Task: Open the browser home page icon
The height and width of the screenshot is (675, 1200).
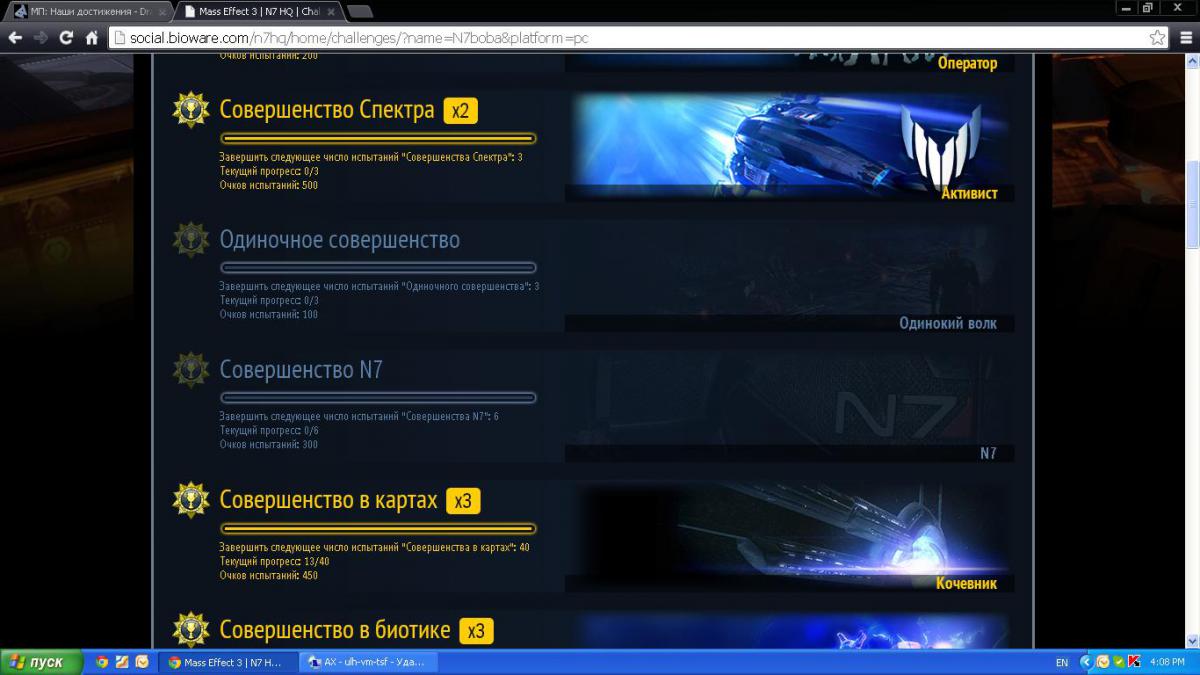Action: (x=91, y=38)
